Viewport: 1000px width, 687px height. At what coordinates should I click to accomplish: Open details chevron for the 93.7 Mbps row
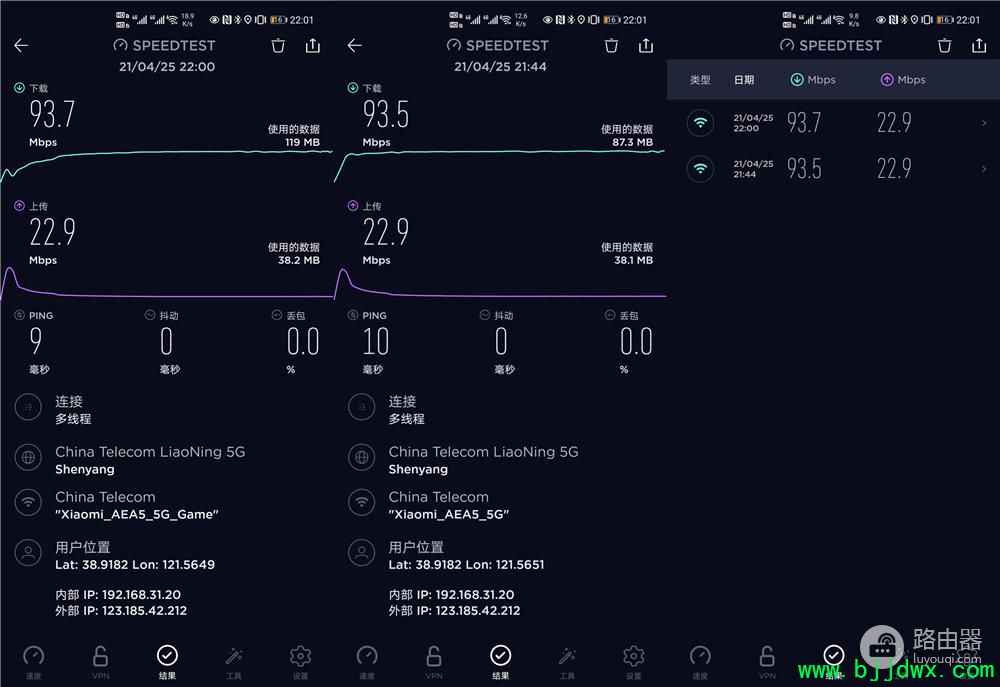coord(984,122)
